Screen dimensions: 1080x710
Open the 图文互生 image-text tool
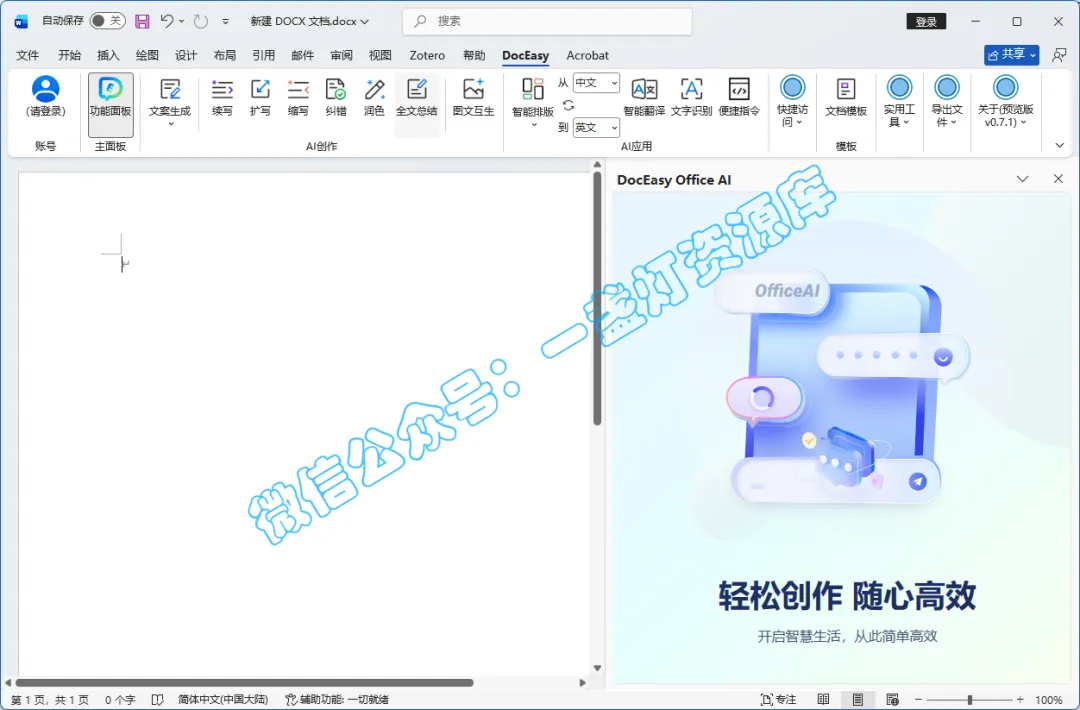click(473, 97)
